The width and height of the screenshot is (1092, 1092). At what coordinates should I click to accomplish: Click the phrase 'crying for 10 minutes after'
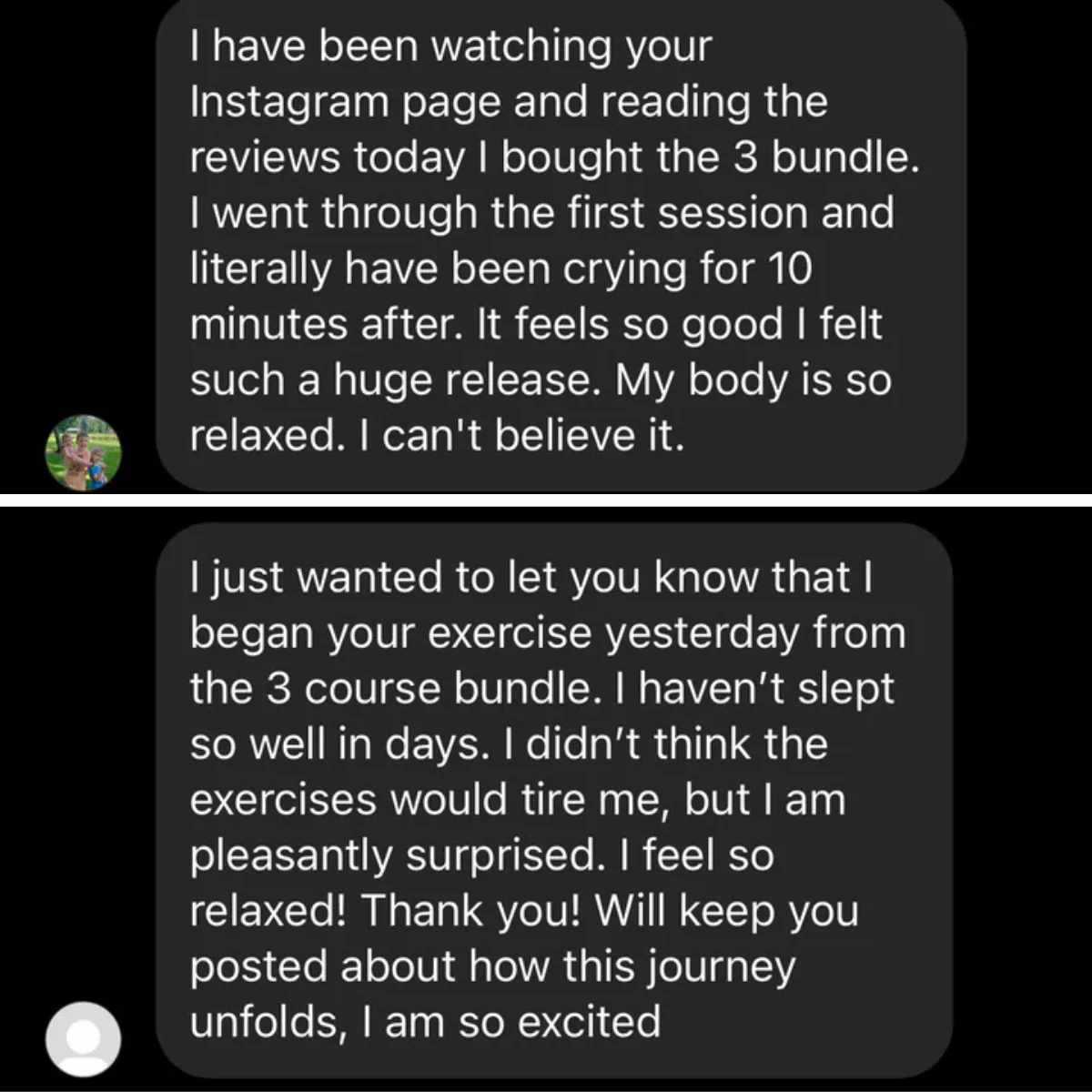(500, 297)
